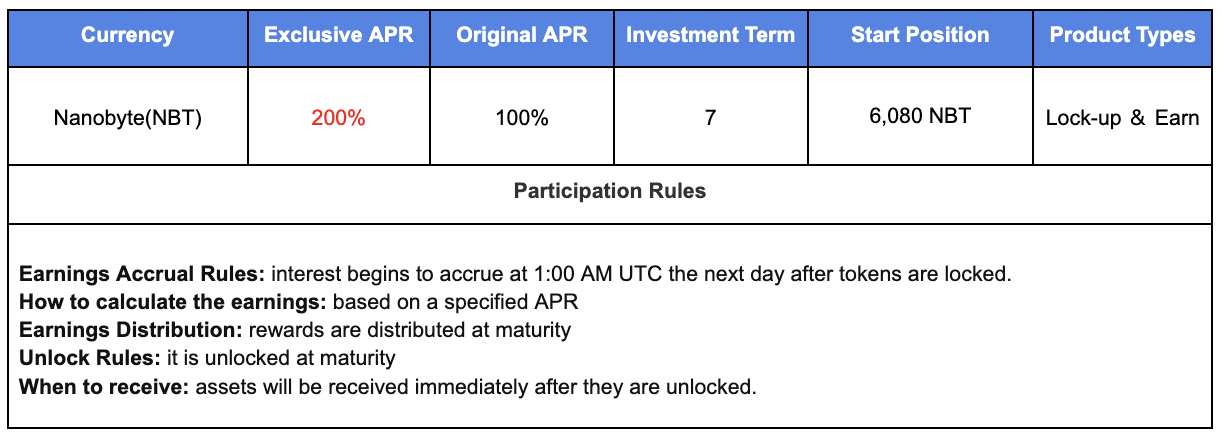Click the bold Earnings Accrual Rules label
This screenshot has width=1222, height=438.
click(142, 273)
